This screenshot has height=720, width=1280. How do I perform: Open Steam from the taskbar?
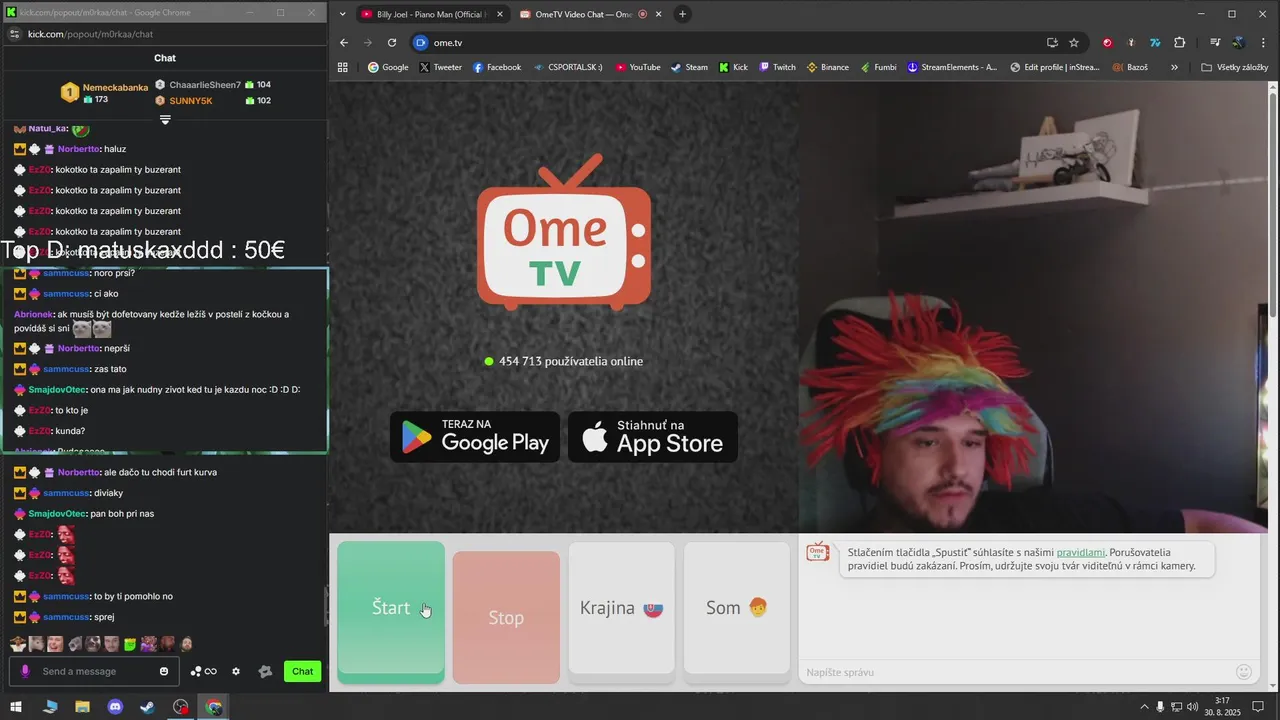(147, 707)
